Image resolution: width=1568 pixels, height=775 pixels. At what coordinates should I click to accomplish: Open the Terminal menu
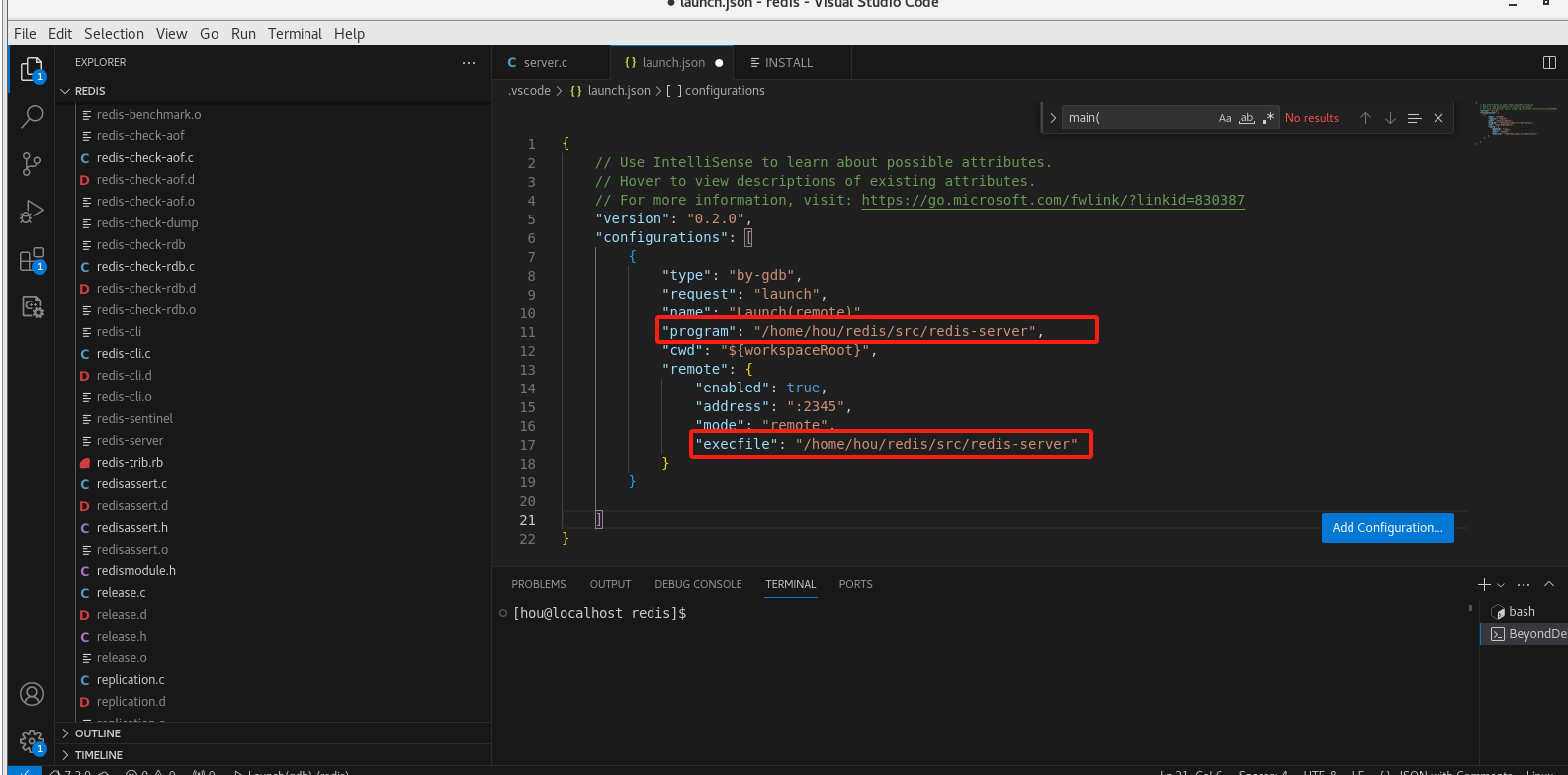coord(295,34)
